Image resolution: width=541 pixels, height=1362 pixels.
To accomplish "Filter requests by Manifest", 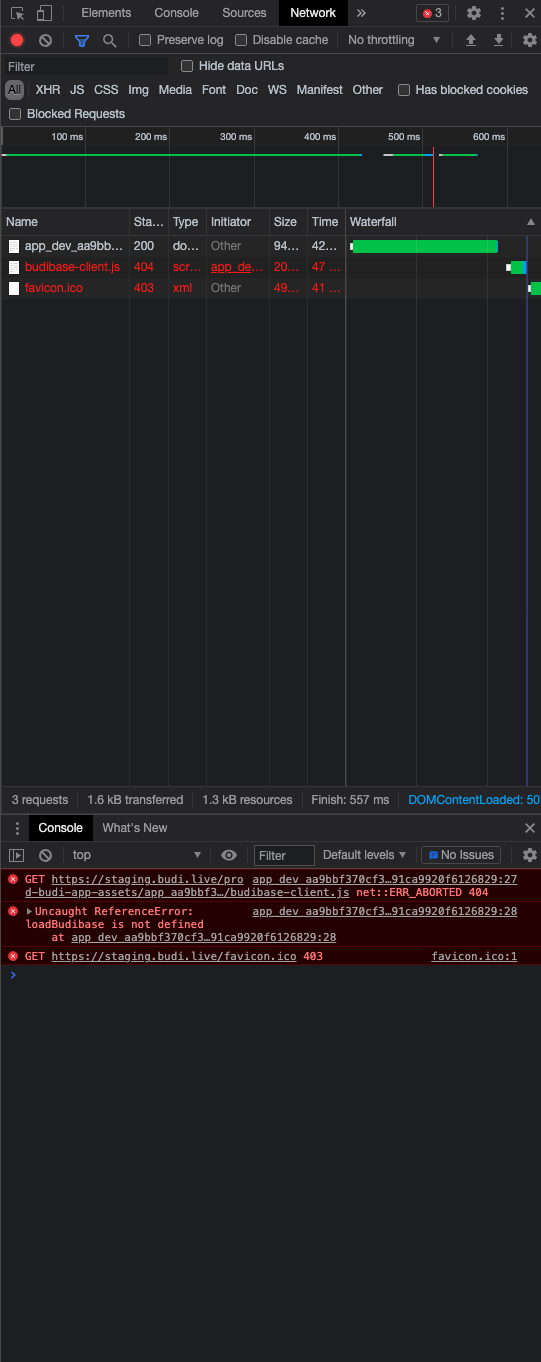I will point(319,90).
